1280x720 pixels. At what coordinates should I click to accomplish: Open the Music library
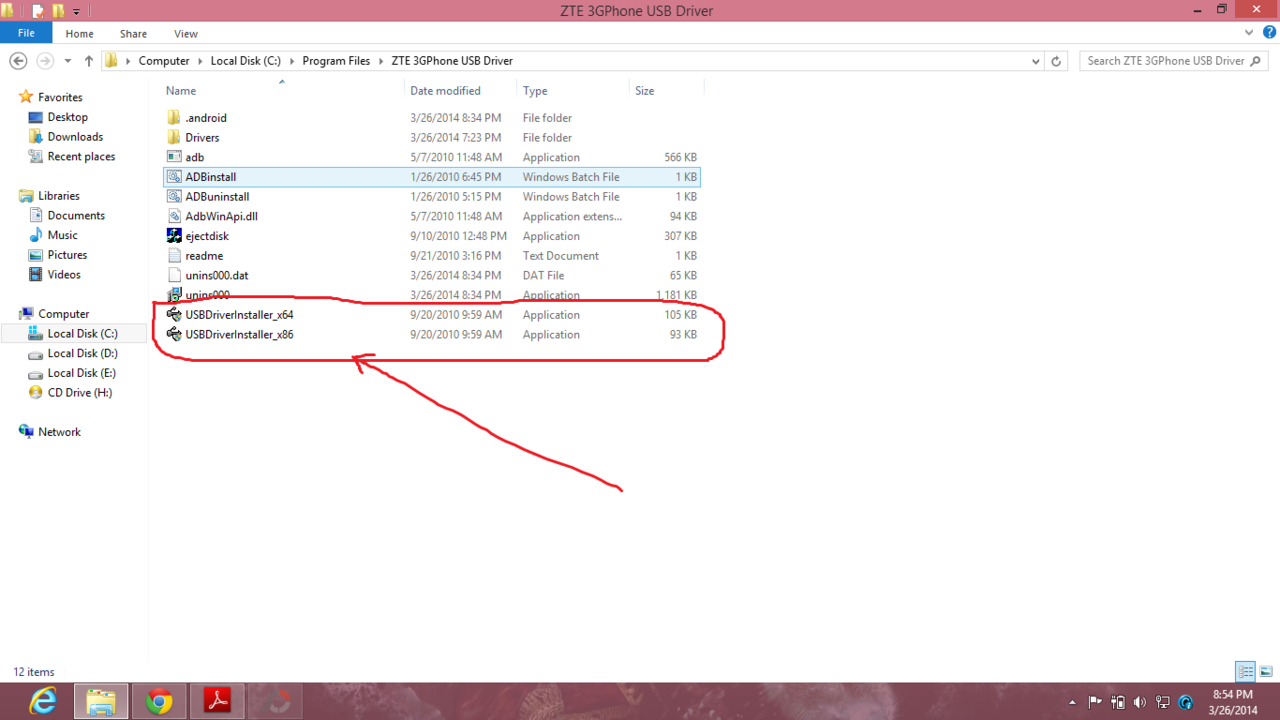(62, 235)
